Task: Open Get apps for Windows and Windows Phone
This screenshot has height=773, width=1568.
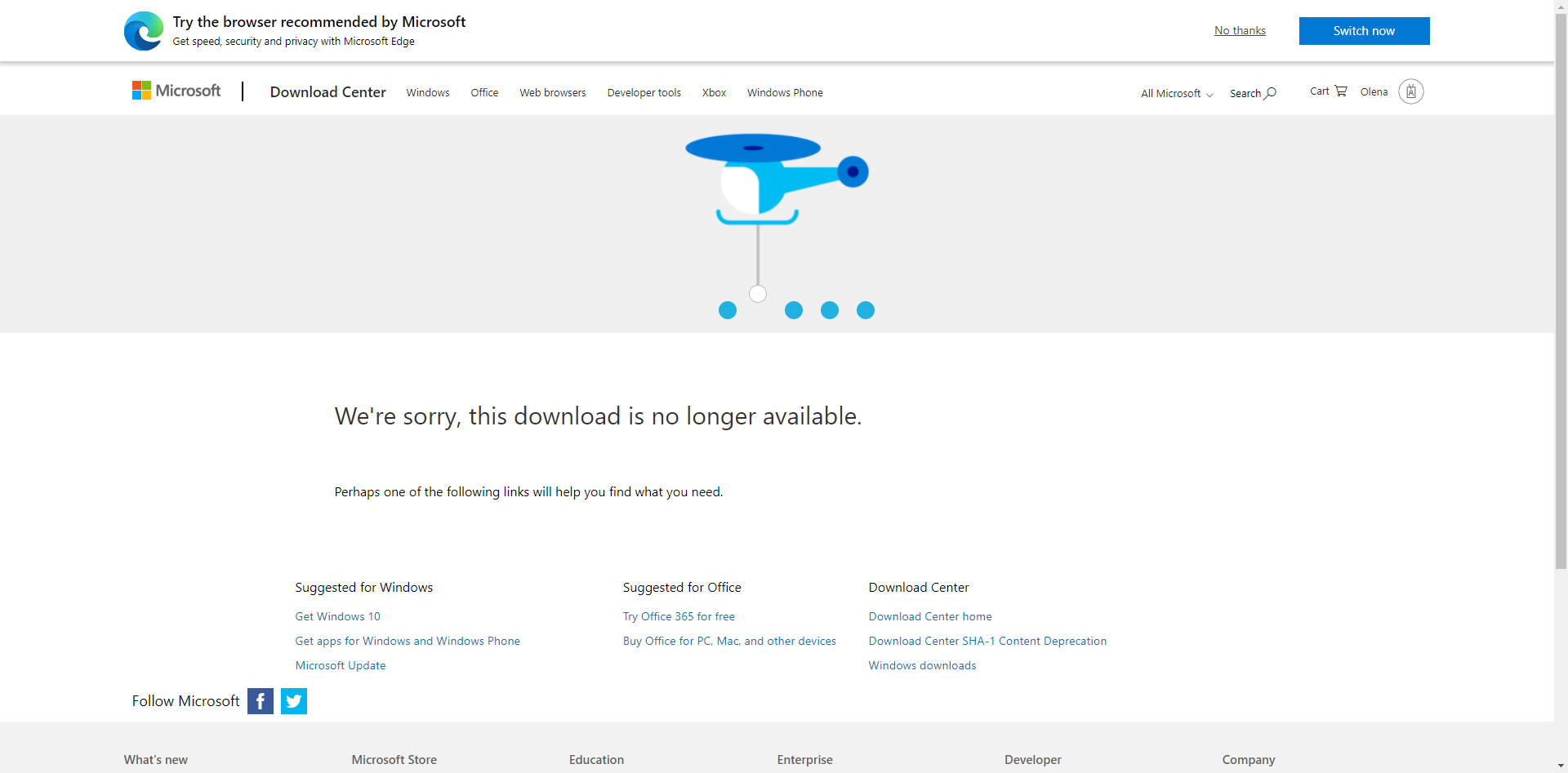Action: pos(408,642)
